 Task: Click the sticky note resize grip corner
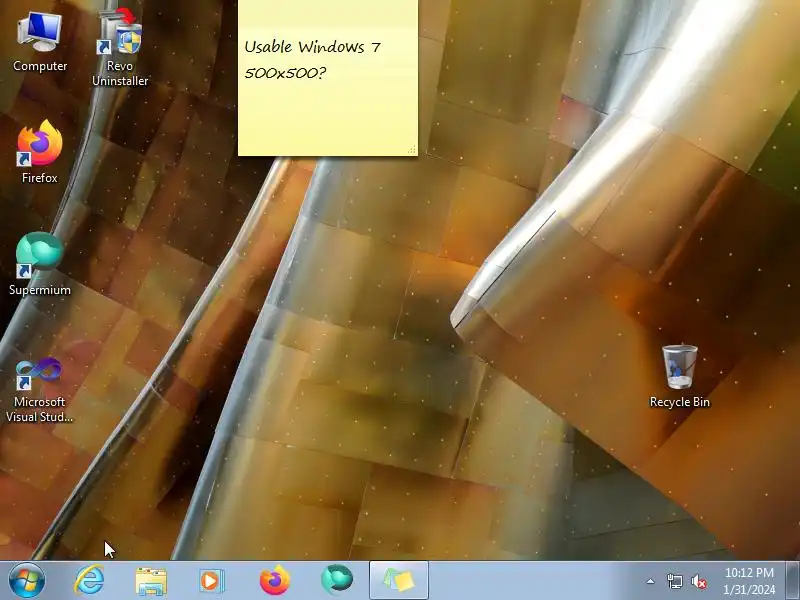point(412,149)
